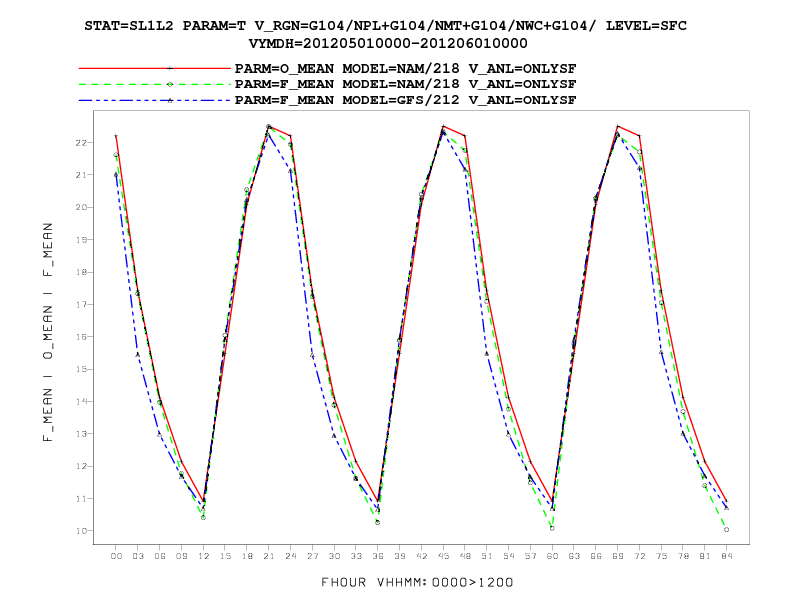This screenshot has width=792, height=612.
Task: Click the green NAM circle marker at hour 84
Action: click(x=726, y=530)
